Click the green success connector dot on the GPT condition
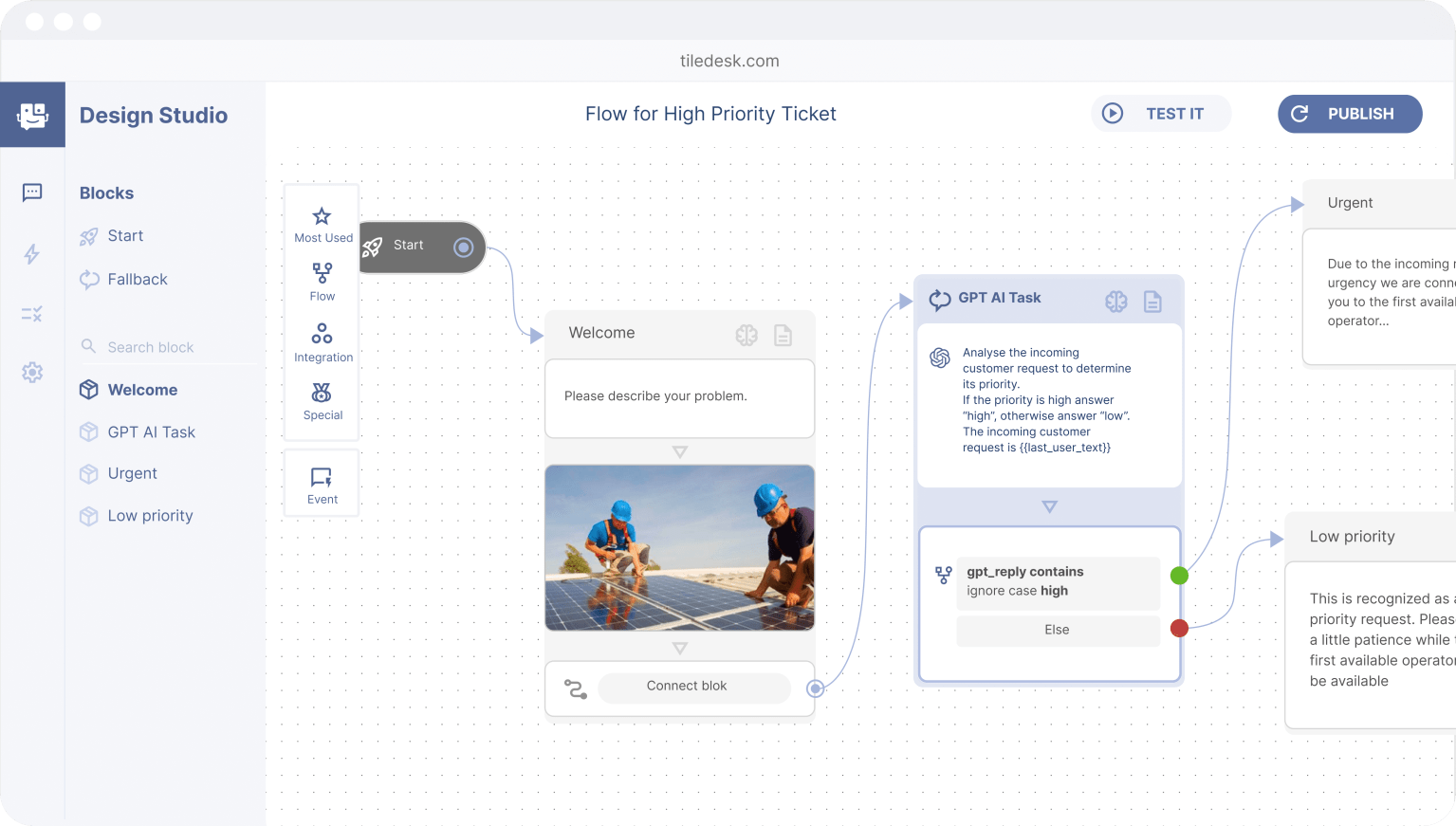 coord(1179,575)
